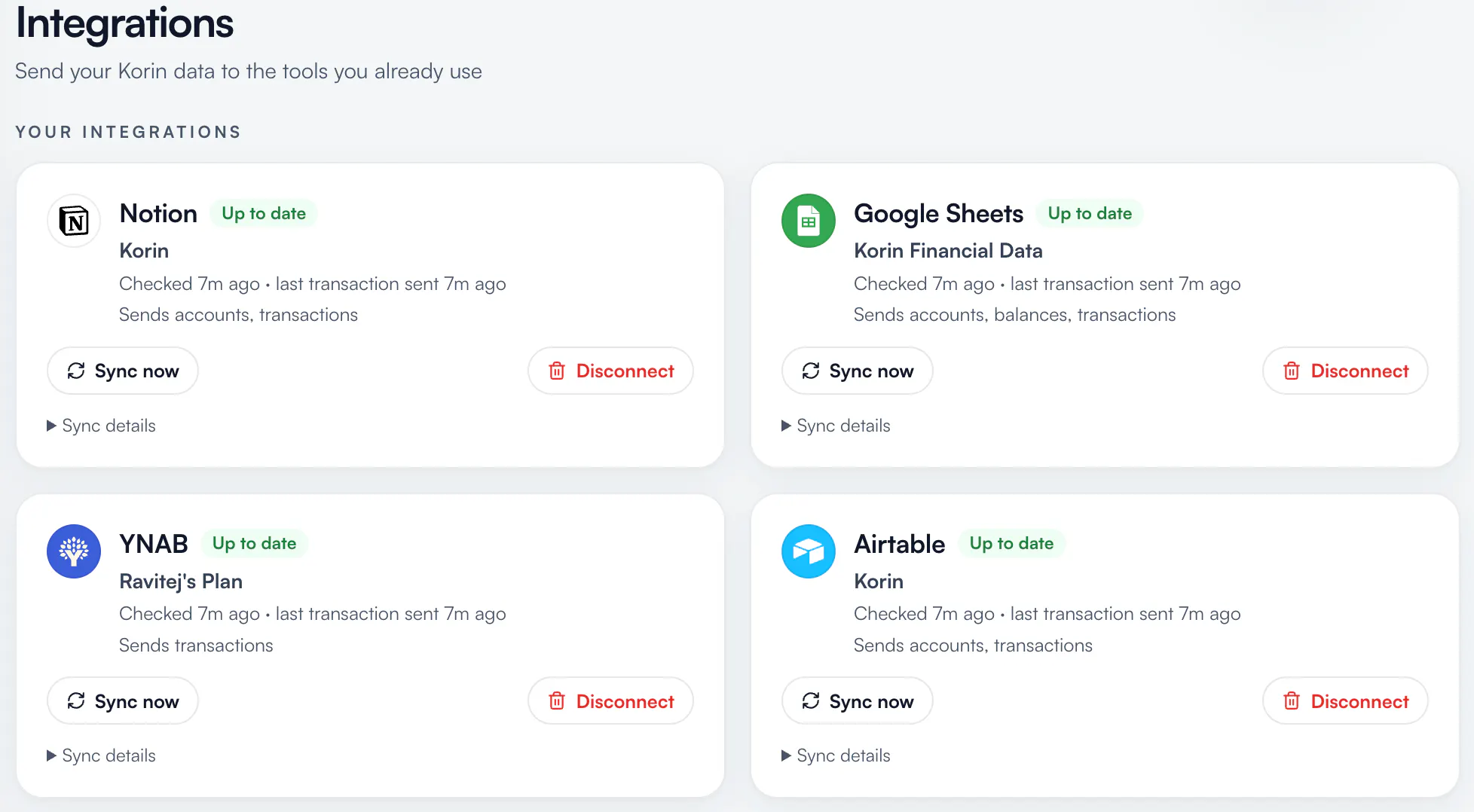
Task: Sync the Airtable integration now
Action: pyautogui.click(x=858, y=701)
